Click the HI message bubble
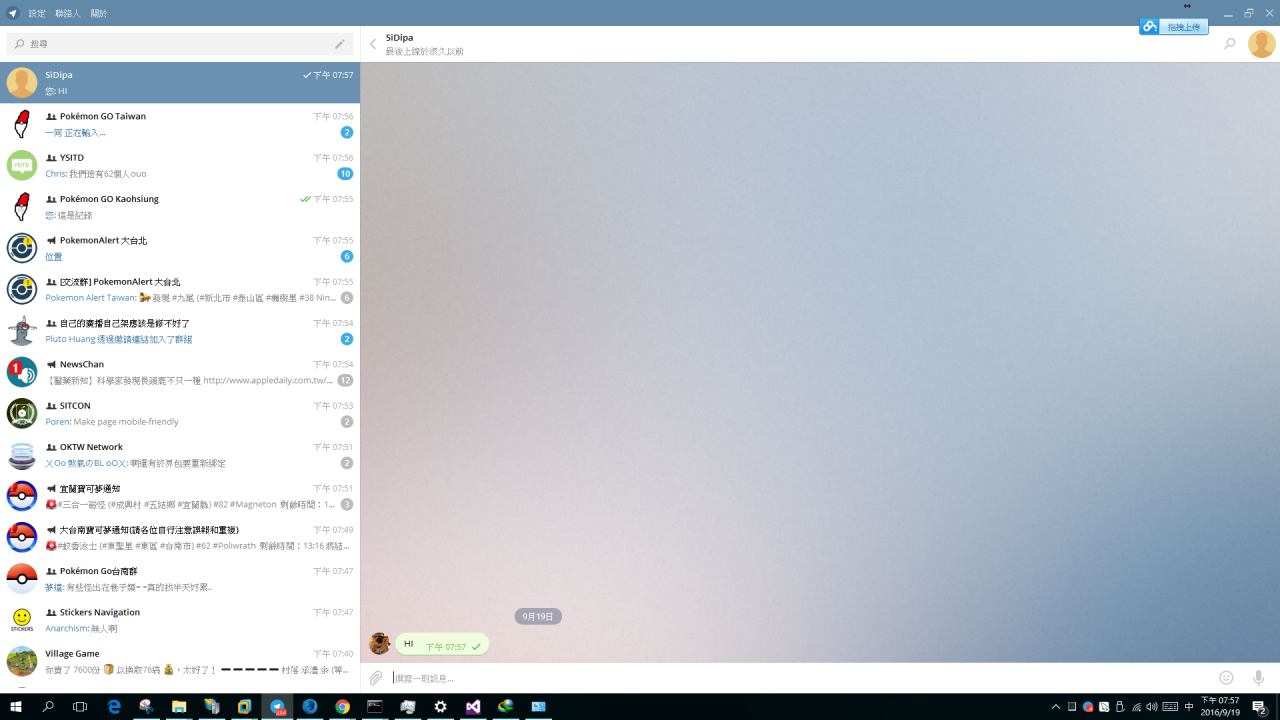The image size is (1280, 720). tap(442, 645)
